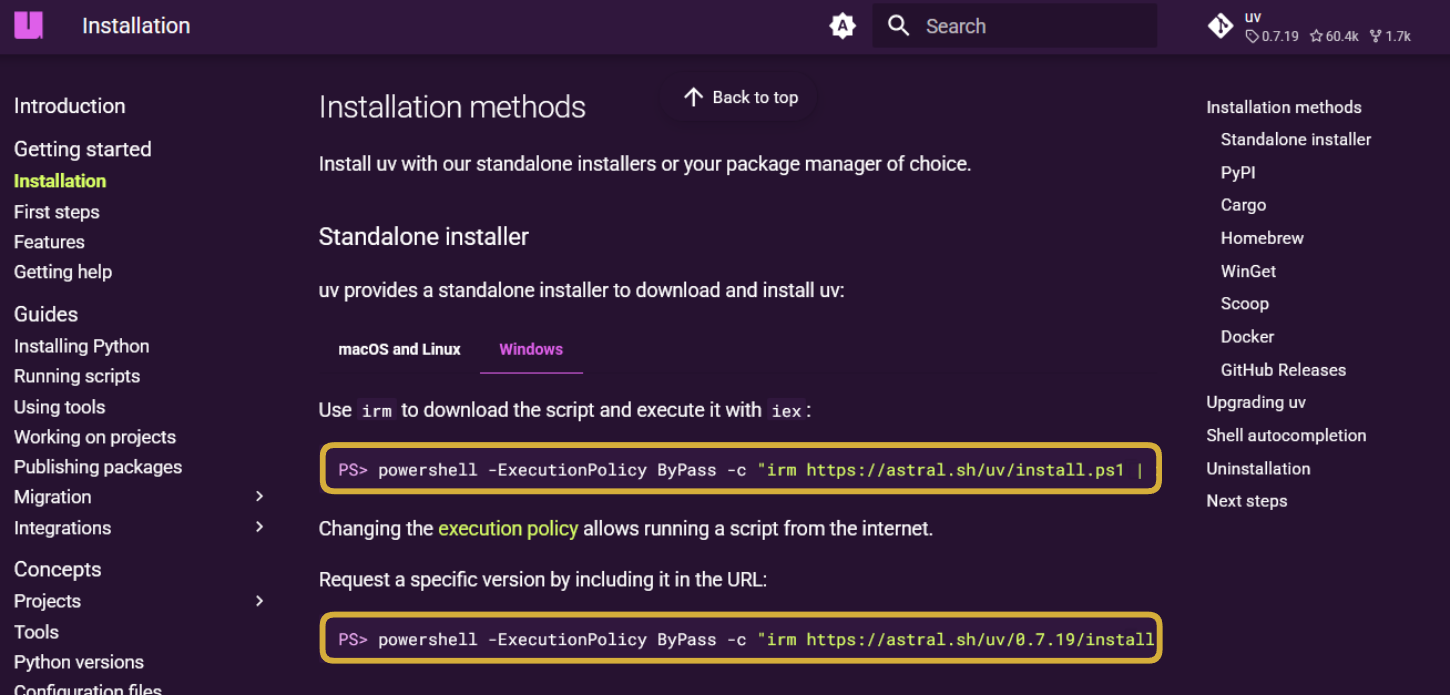1450x695 pixels.
Task: Expand the Migration sidebar section
Action: [x=259, y=496]
